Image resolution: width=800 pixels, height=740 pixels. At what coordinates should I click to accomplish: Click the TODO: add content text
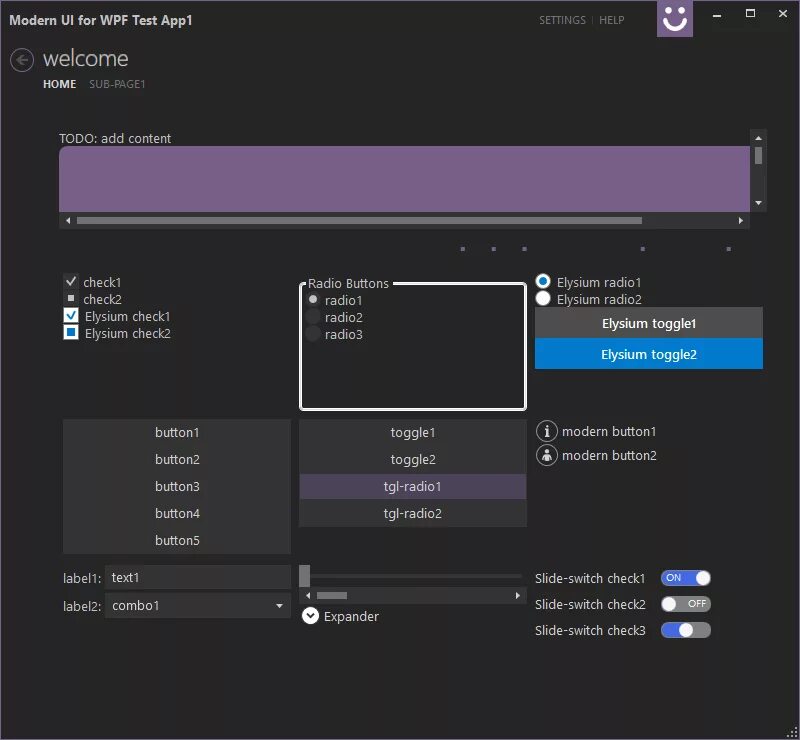[x=115, y=139]
